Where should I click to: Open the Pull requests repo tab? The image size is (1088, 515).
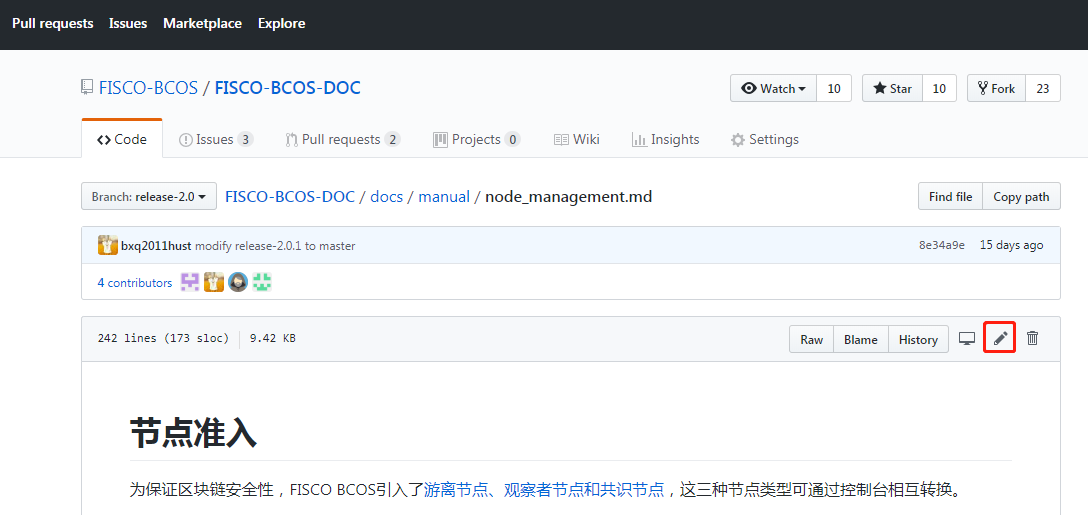[x=342, y=140]
